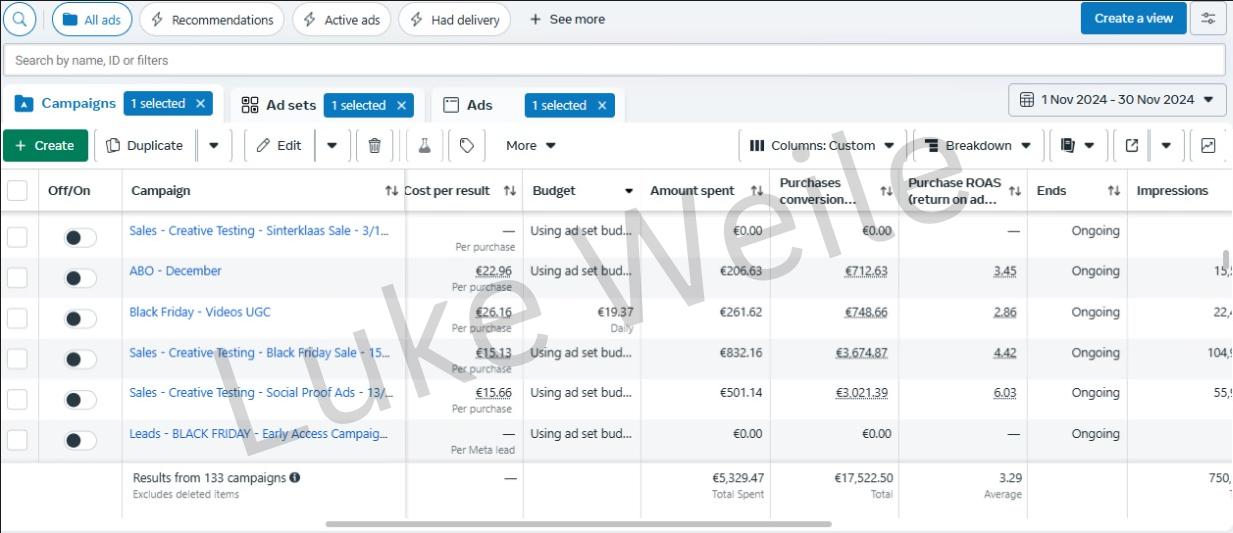Image resolution: width=1233 pixels, height=533 pixels.
Task: Toggle the Social Proof Ads switch
Action: click(x=80, y=399)
